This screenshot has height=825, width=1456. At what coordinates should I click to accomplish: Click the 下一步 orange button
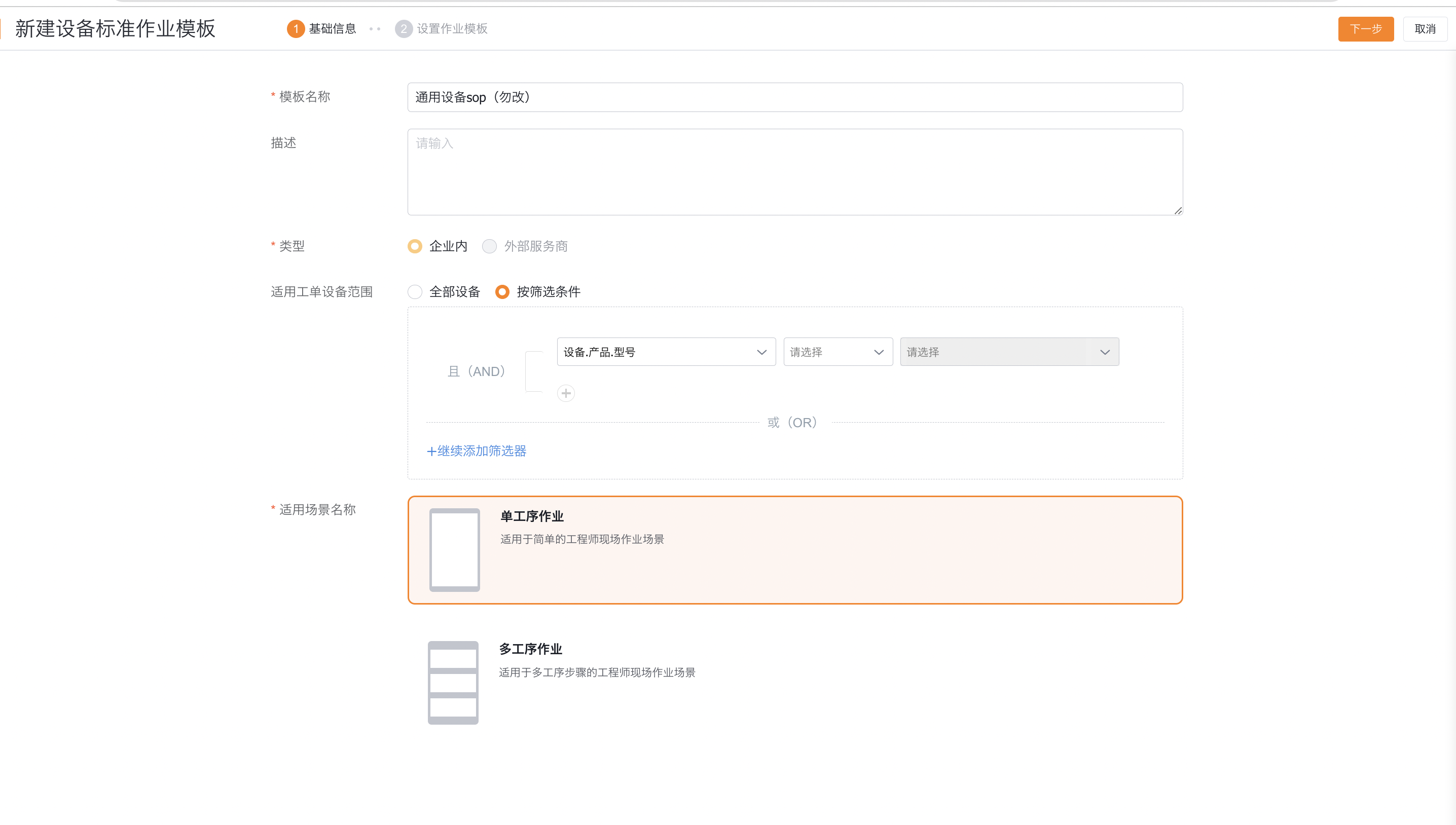(1365, 29)
